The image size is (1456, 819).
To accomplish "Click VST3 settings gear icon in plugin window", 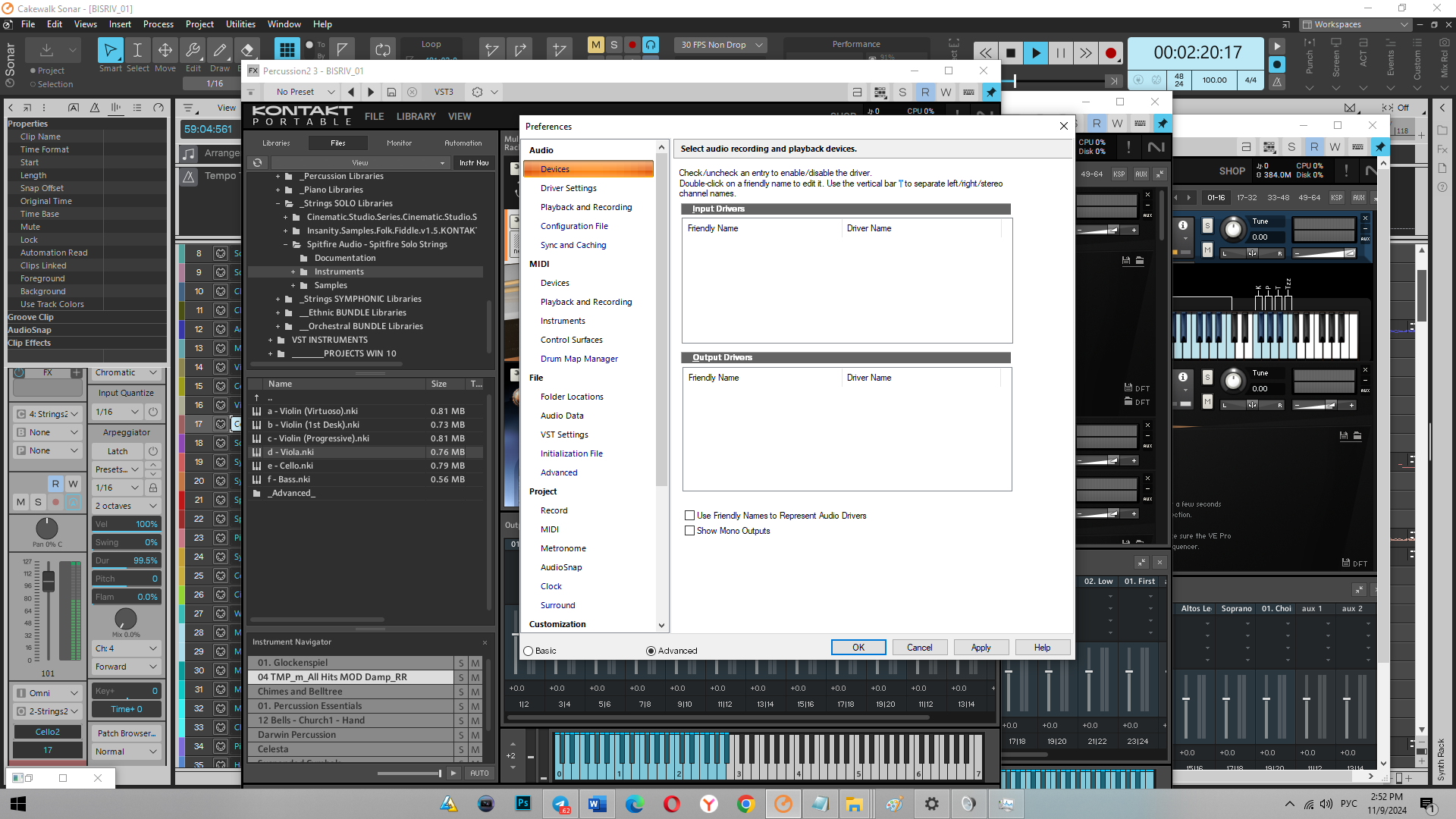I will (x=477, y=92).
